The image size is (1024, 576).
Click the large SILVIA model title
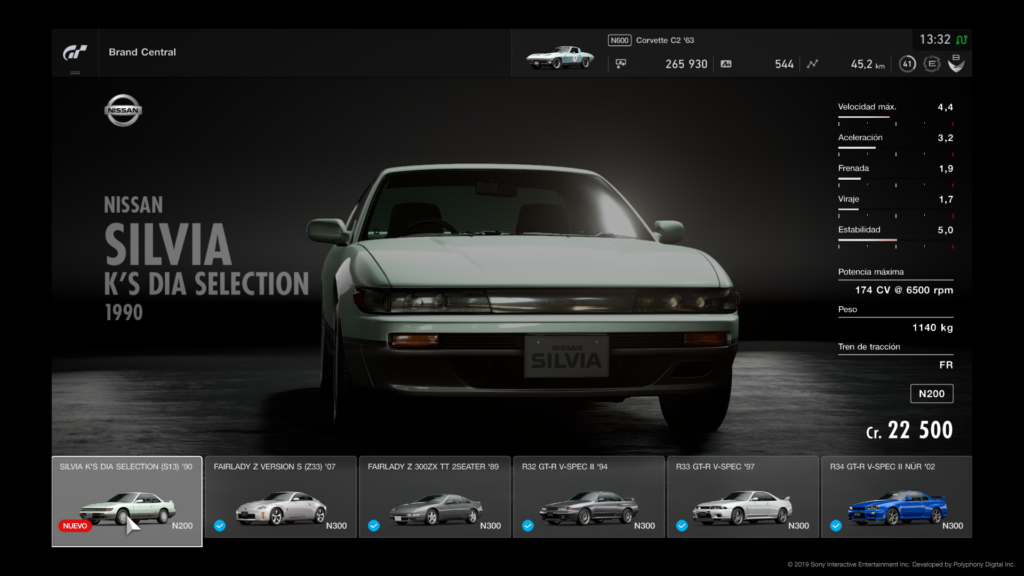click(168, 245)
